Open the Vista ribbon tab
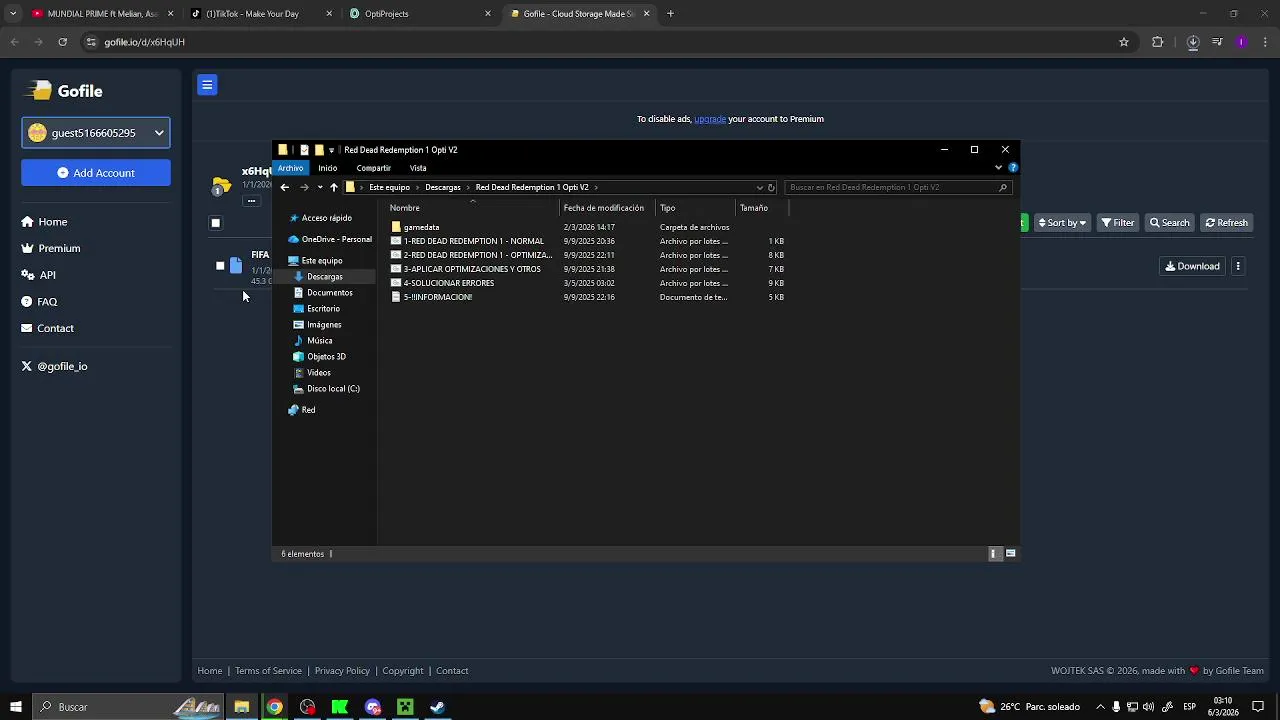Viewport: 1280px width, 720px height. coord(418,168)
